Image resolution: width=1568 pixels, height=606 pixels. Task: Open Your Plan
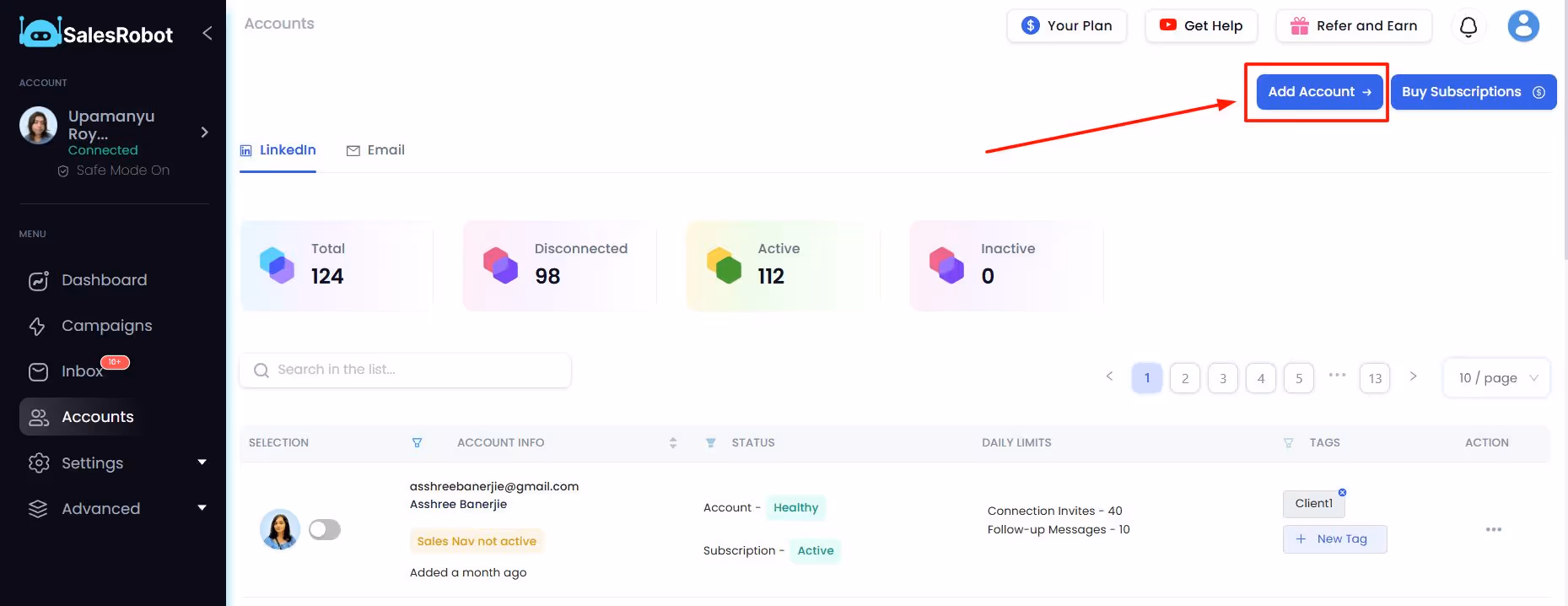tap(1067, 26)
